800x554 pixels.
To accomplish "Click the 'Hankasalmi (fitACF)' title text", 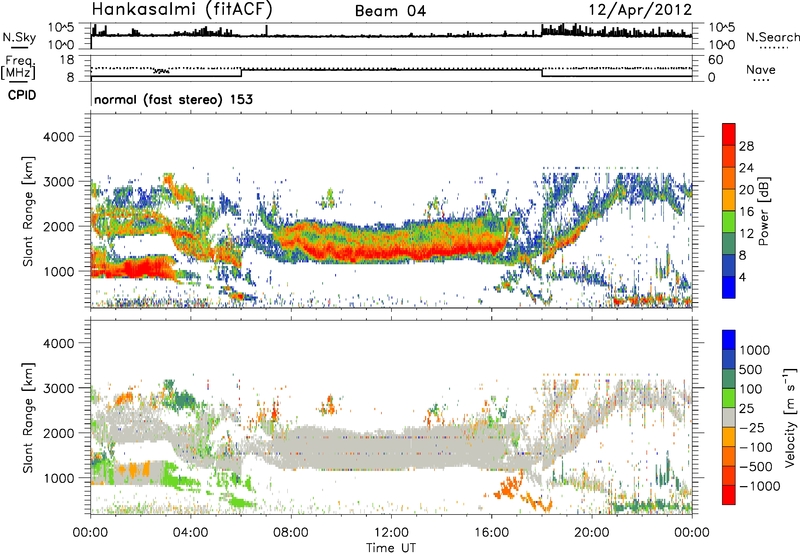I will pos(182,9).
